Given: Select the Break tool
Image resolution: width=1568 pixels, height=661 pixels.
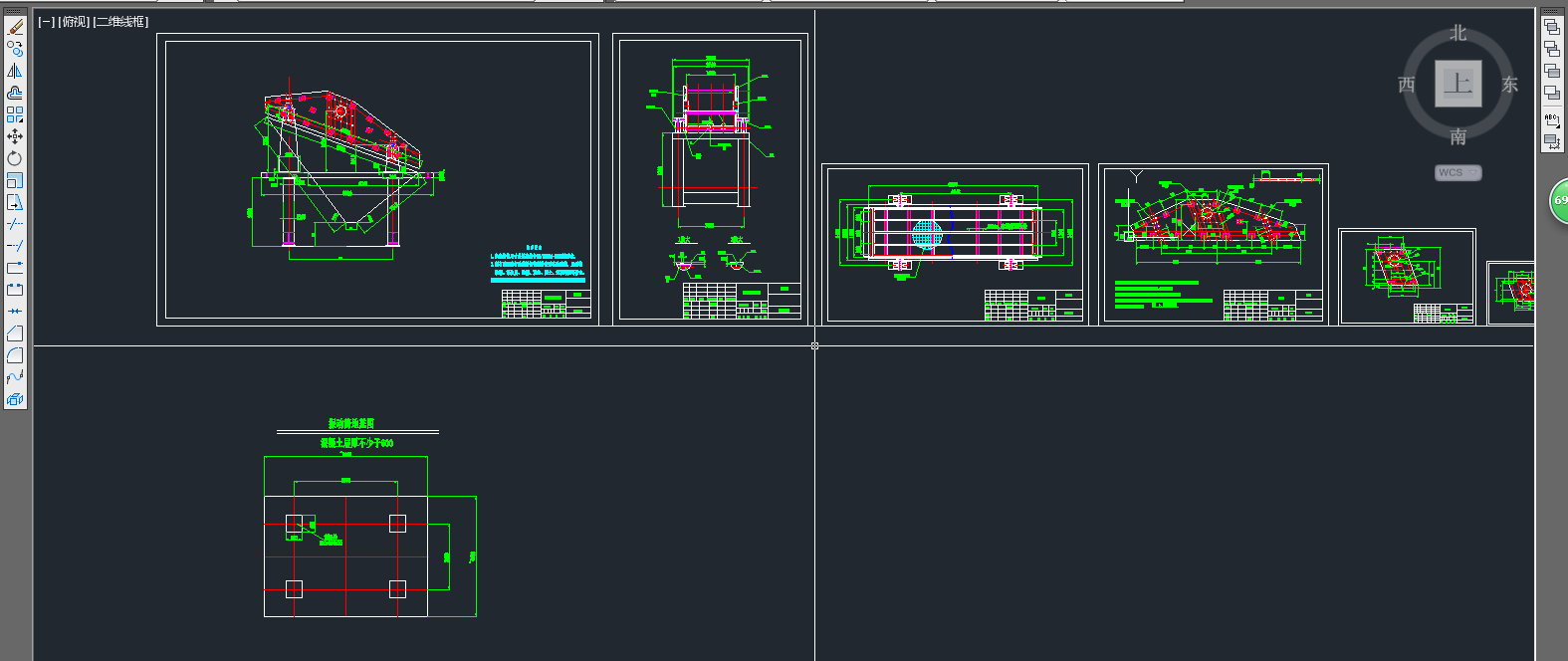Looking at the screenshot, I should pyautogui.click(x=15, y=290).
